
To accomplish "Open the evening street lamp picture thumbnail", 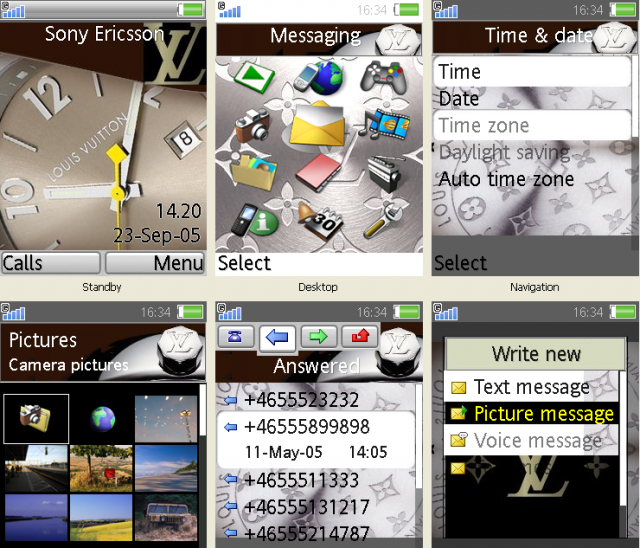I will 166,418.
